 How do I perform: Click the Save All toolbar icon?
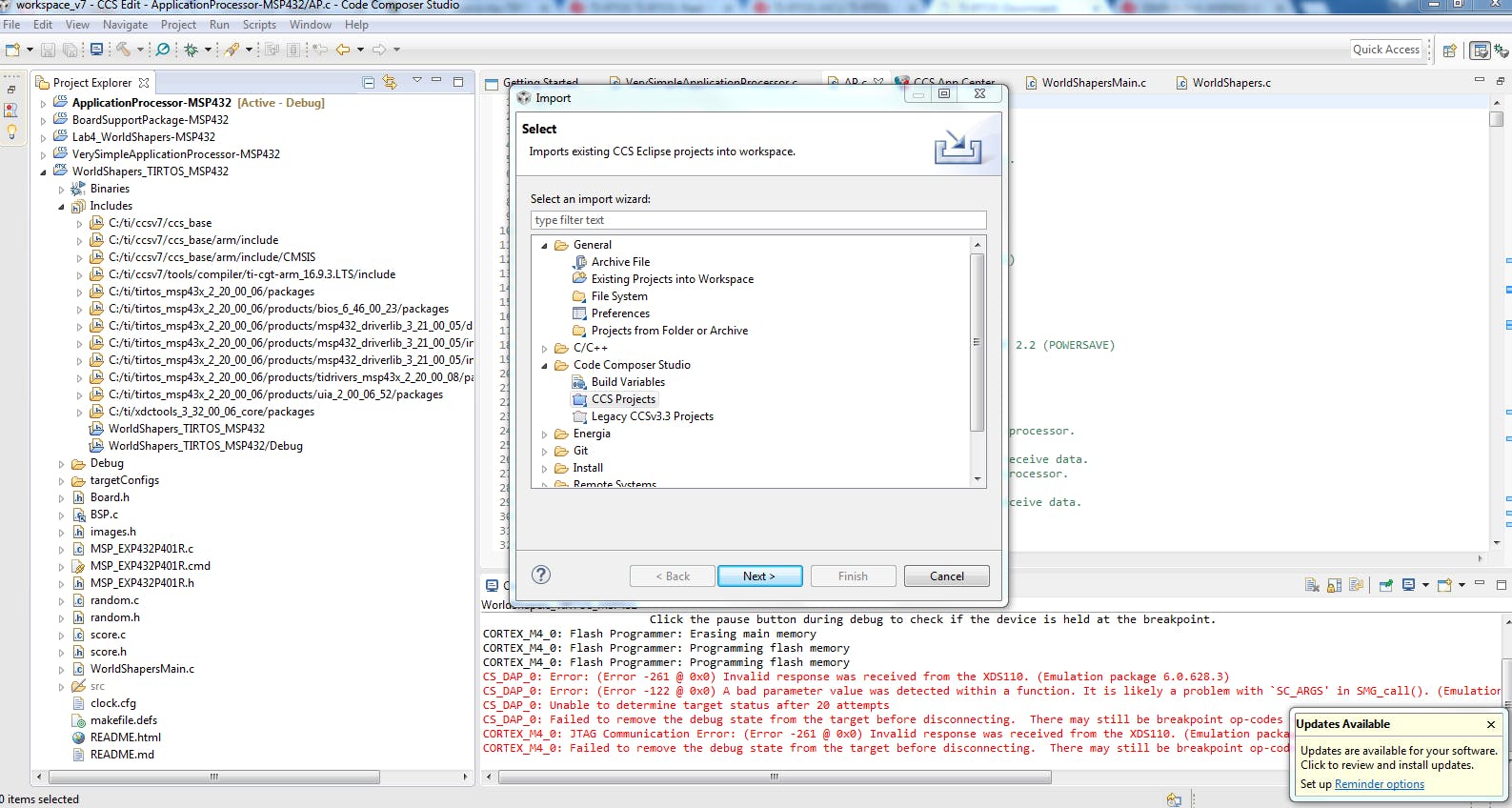70,50
